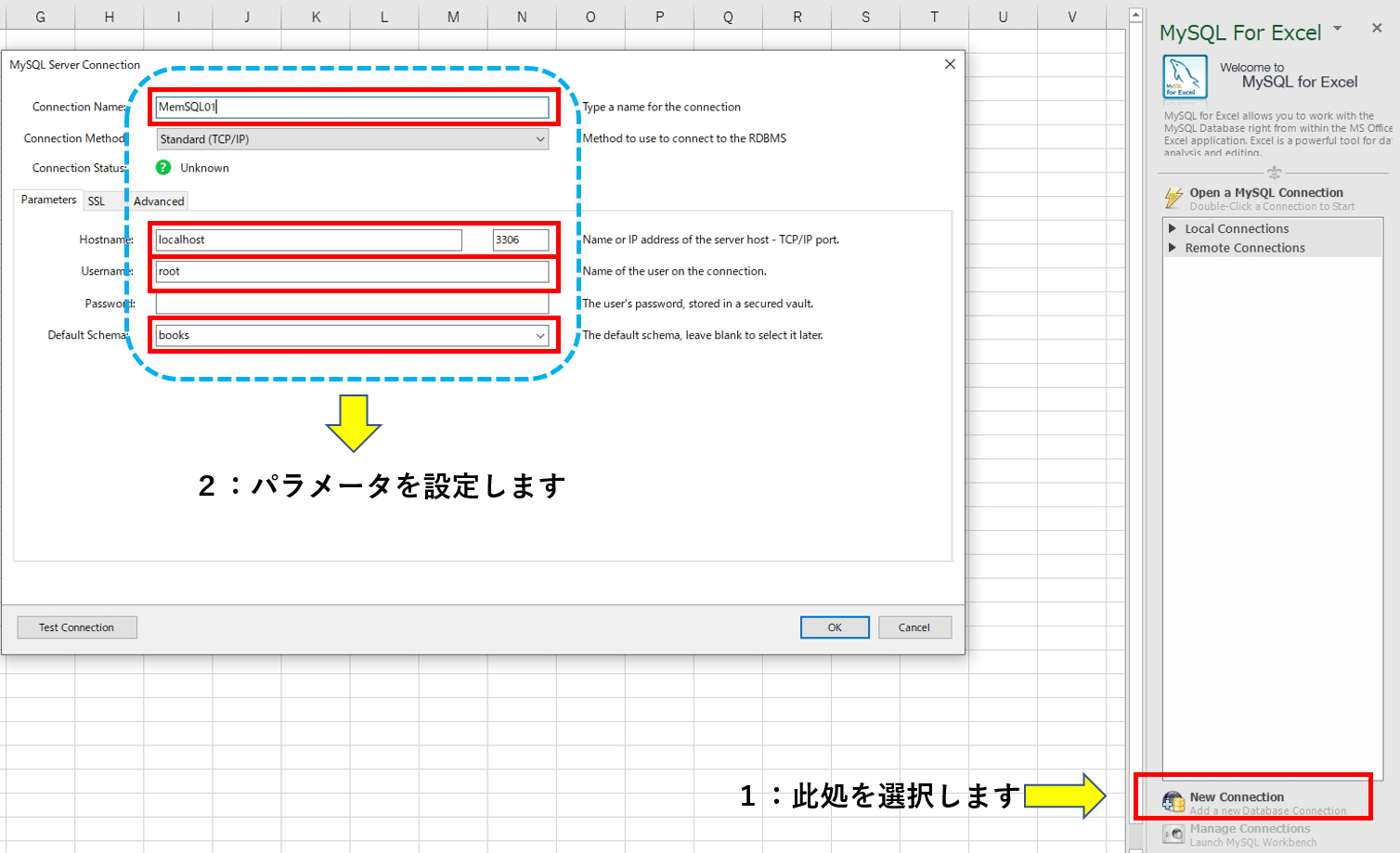Screen dimensions: 1400x853
Task: Click the Test Connection button
Action: (77, 627)
